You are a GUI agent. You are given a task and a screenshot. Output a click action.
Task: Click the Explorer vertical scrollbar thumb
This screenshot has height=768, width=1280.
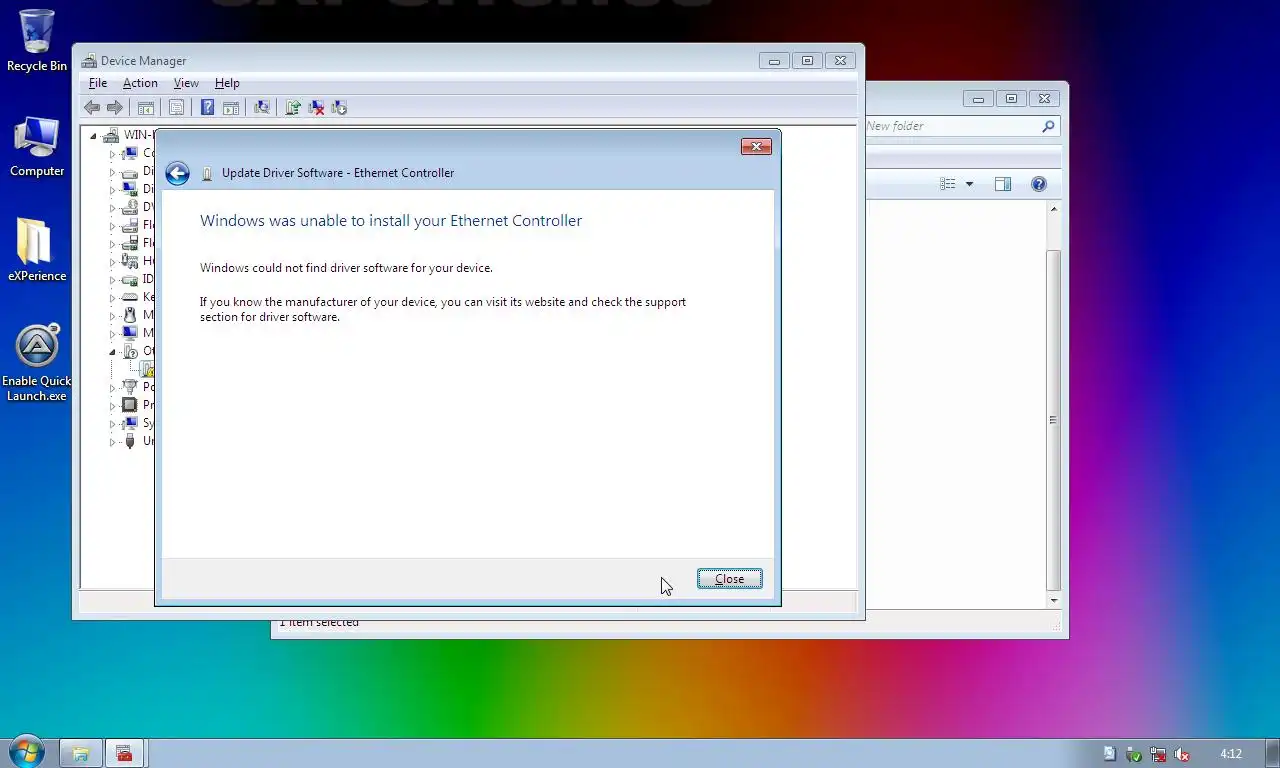point(1053,420)
